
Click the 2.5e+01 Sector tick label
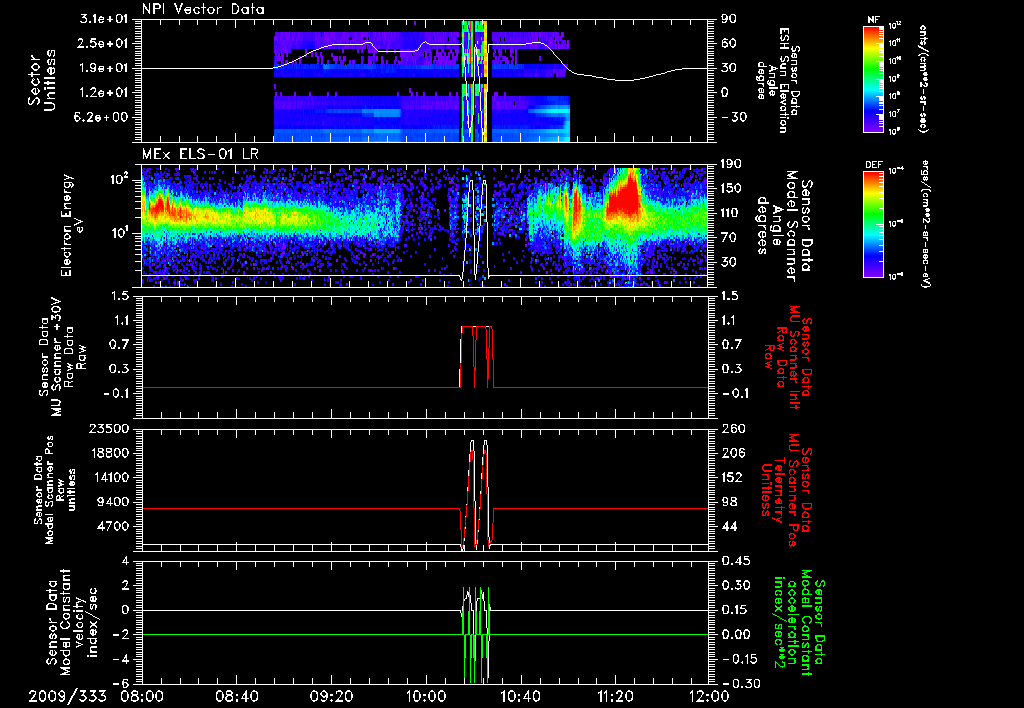(103, 44)
